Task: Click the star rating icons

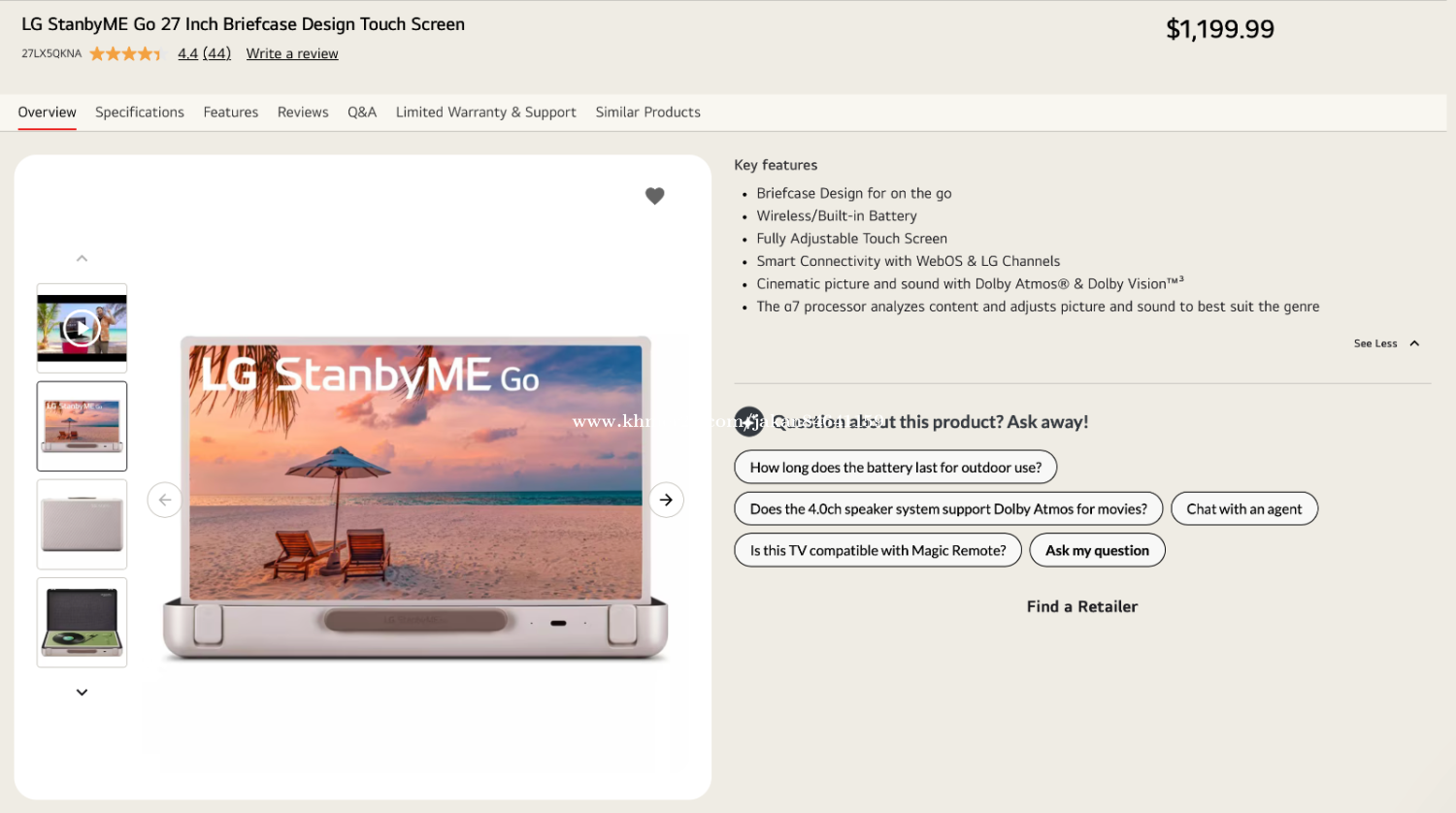Action: point(125,53)
